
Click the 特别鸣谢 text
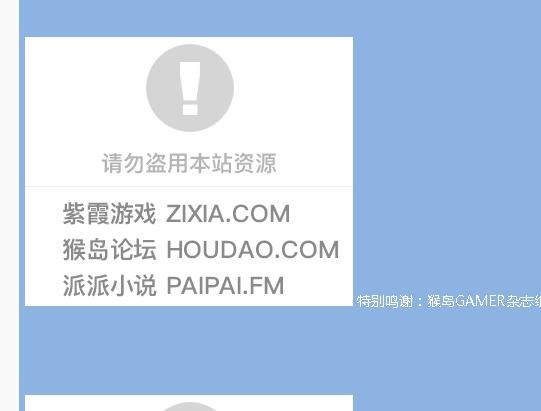tap(385, 301)
